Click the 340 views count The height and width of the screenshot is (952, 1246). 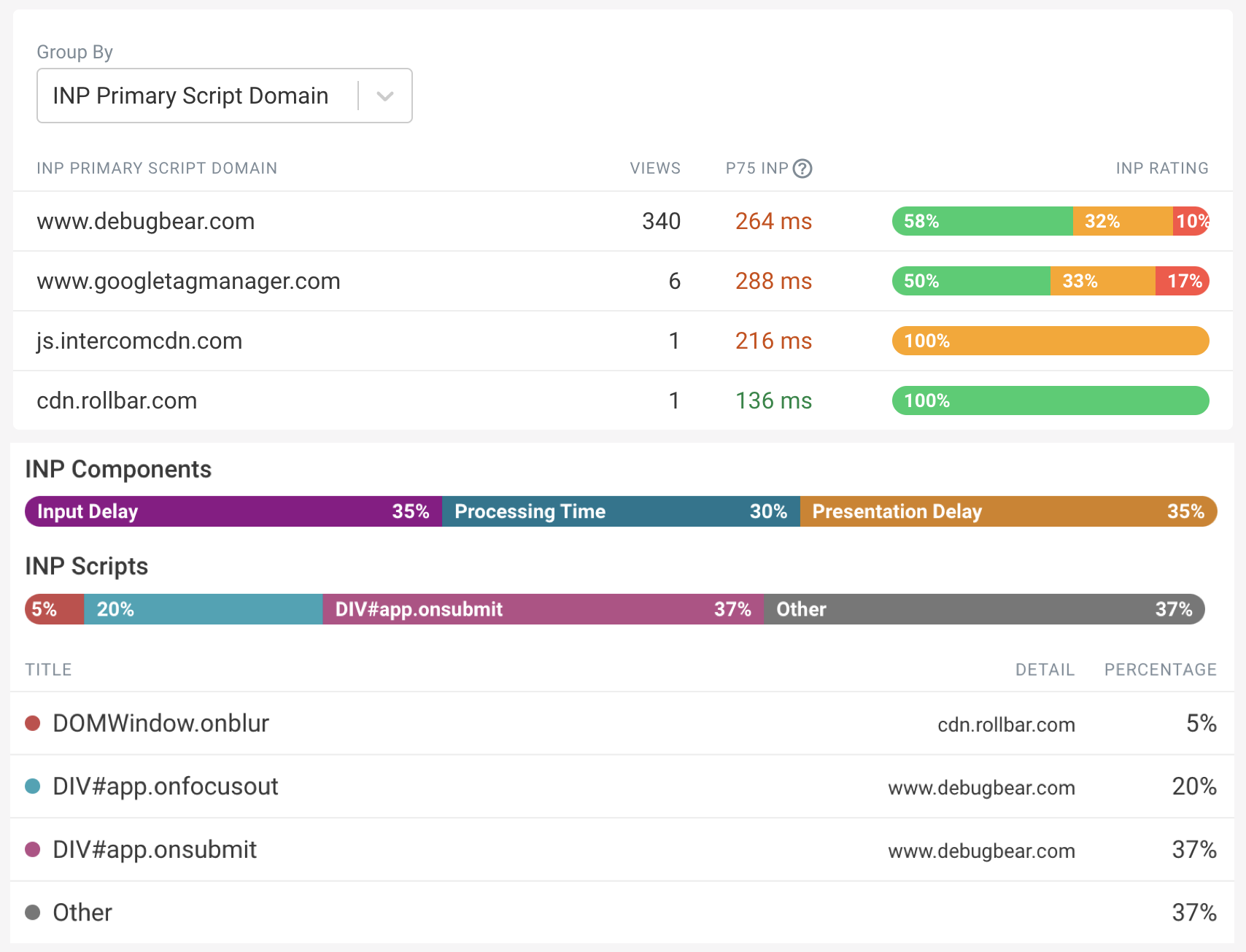coord(661,221)
